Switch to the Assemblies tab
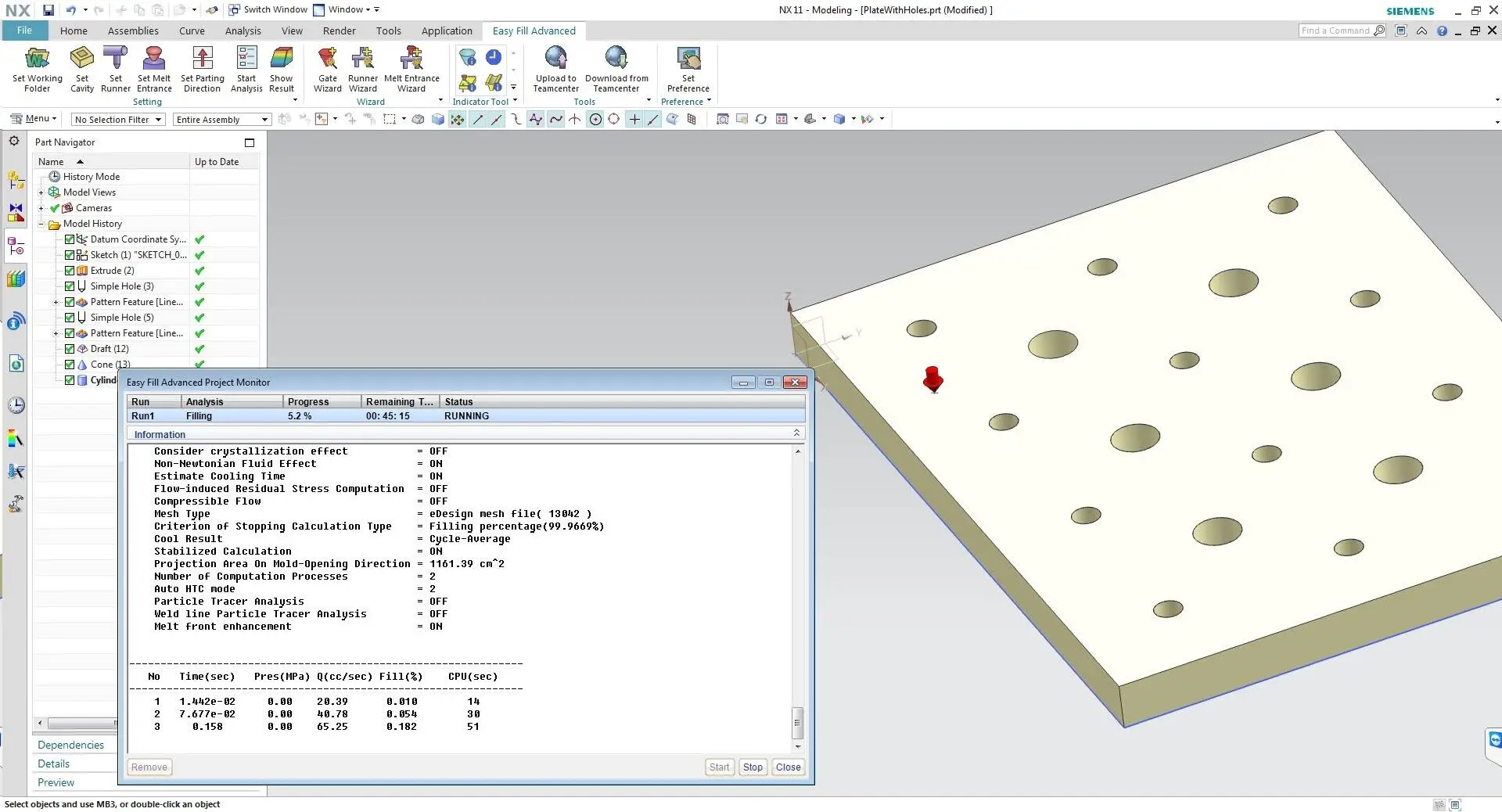This screenshot has height=812, width=1502. pyautogui.click(x=133, y=31)
